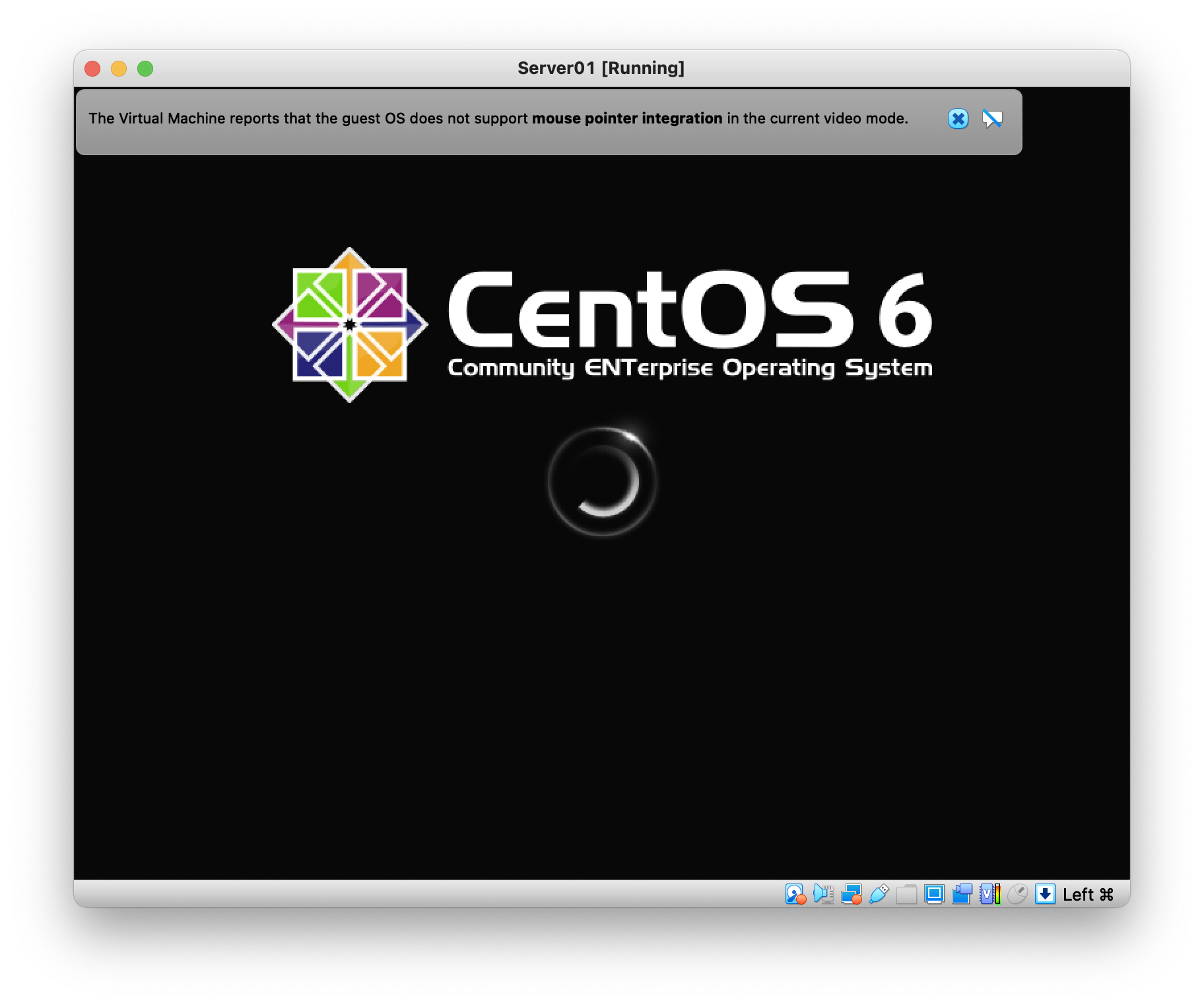Click the keyboard capture arrow icon

coord(1046,894)
